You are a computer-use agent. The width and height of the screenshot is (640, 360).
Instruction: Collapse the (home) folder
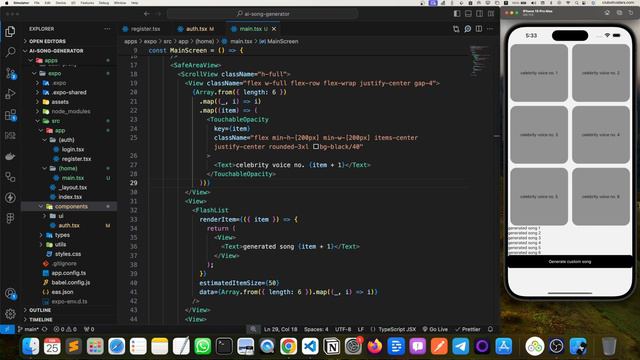[x=69, y=168]
